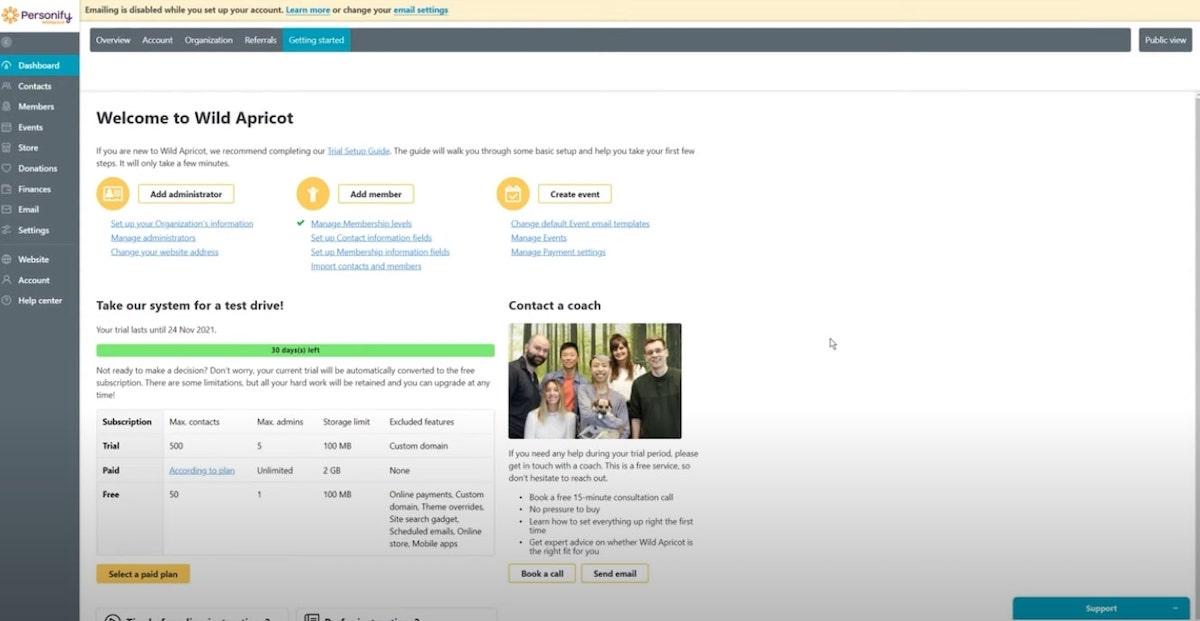Image resolution: width=1200 pixels, height=621 pixels.
Task: Click the green checkmark beside Manage Membership levels
Action: pyautogui.click(x=301, y=223)
